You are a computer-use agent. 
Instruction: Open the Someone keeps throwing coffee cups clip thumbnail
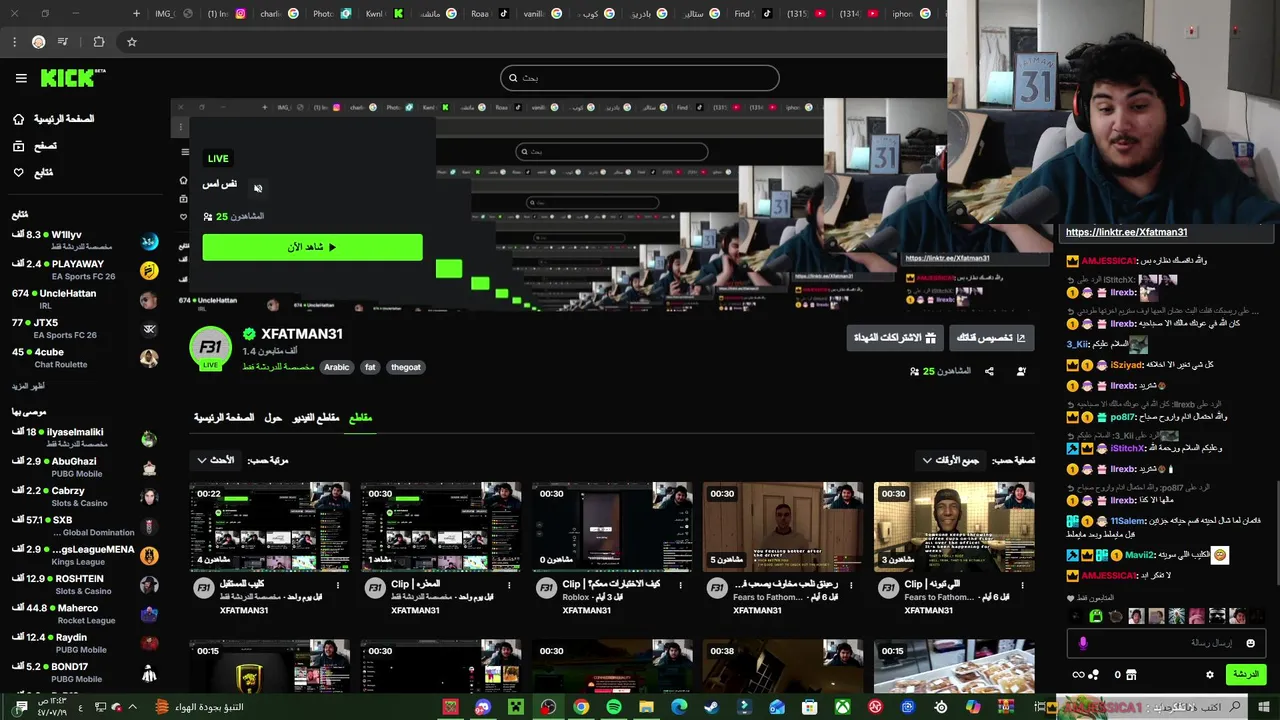pyautogui.click(x=954, y=527)
